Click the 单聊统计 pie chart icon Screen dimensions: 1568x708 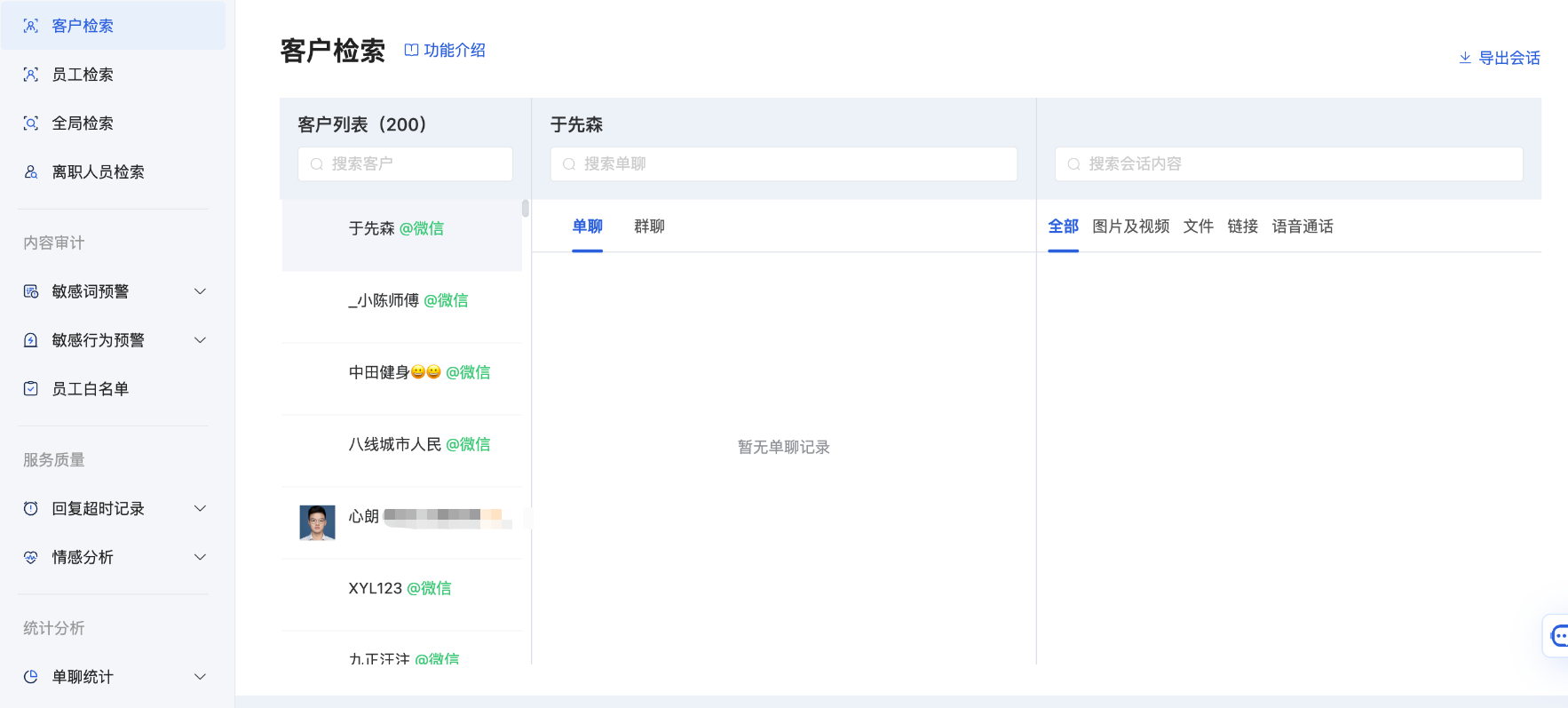click(x=31, y=677)
